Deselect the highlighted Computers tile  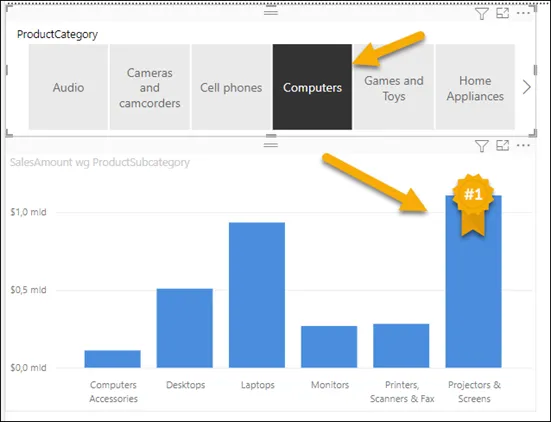coord(312,87)
